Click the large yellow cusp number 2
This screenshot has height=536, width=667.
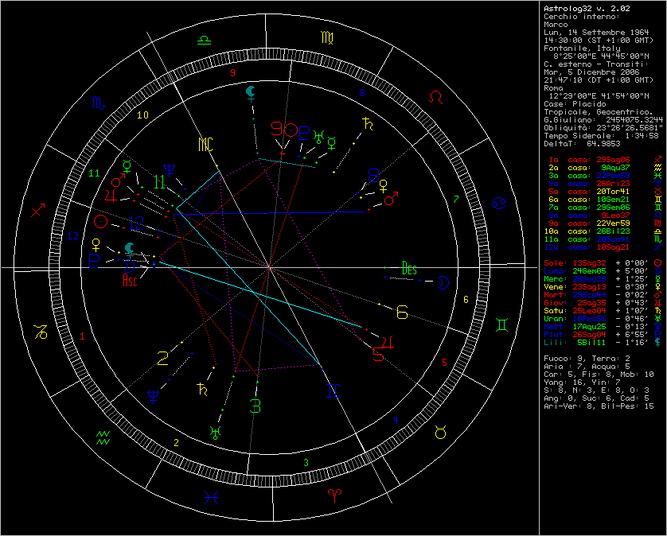163,359
